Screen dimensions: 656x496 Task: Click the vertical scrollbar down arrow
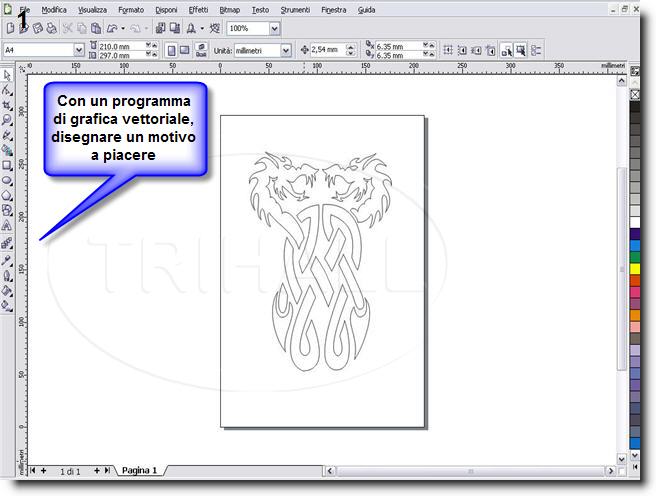(x=622, y=459)
